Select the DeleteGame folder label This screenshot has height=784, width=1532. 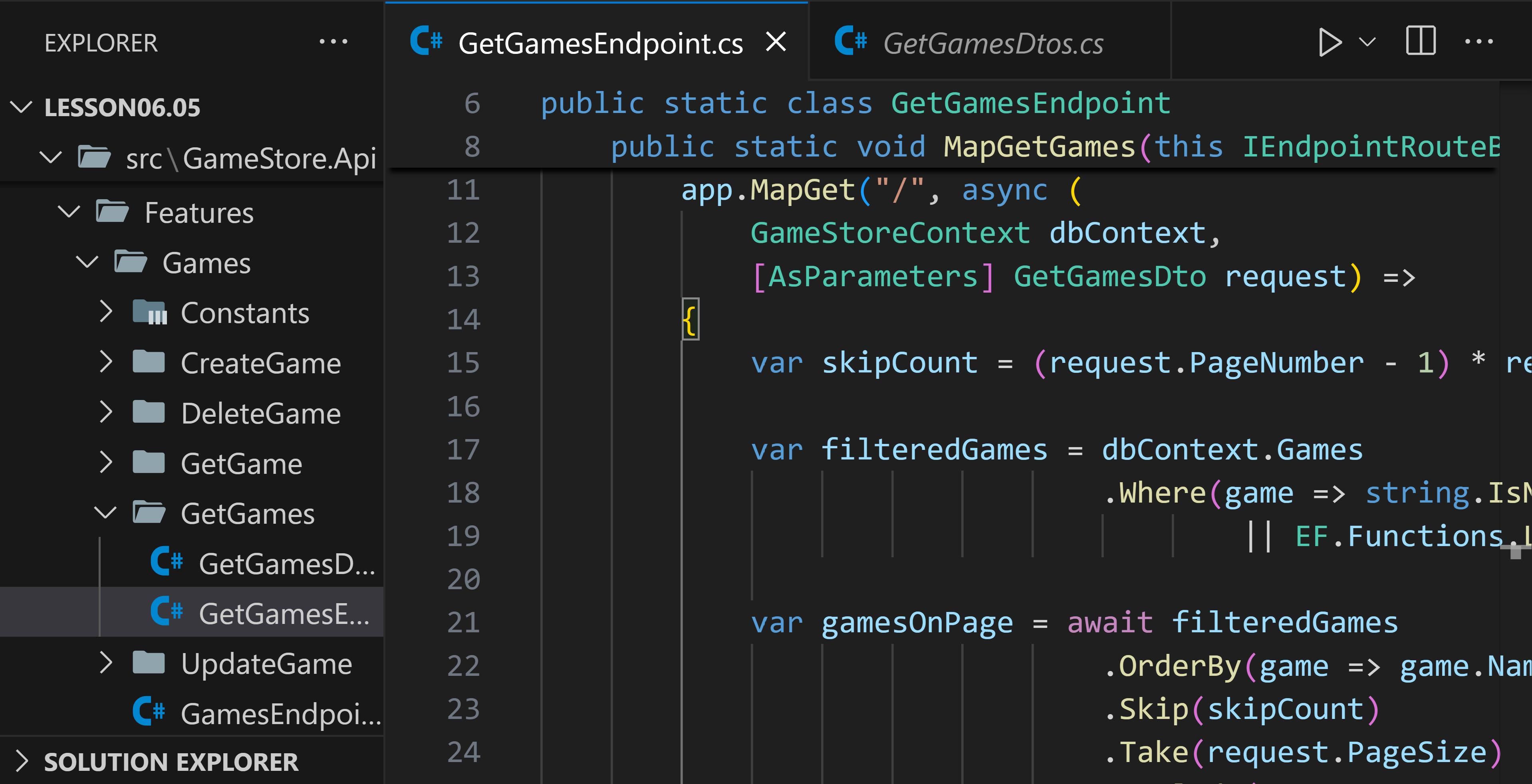260,413
